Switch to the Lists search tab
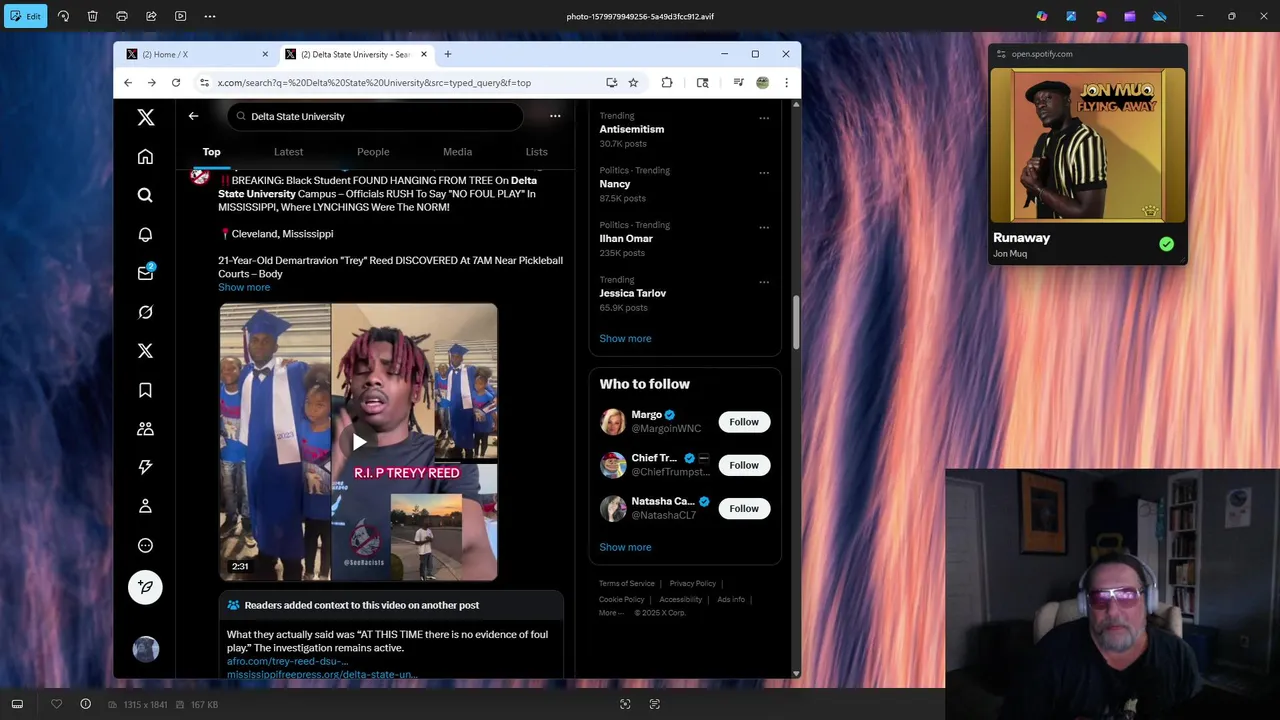Screen dimensions: 1280x720 click(x=537, y=152)
